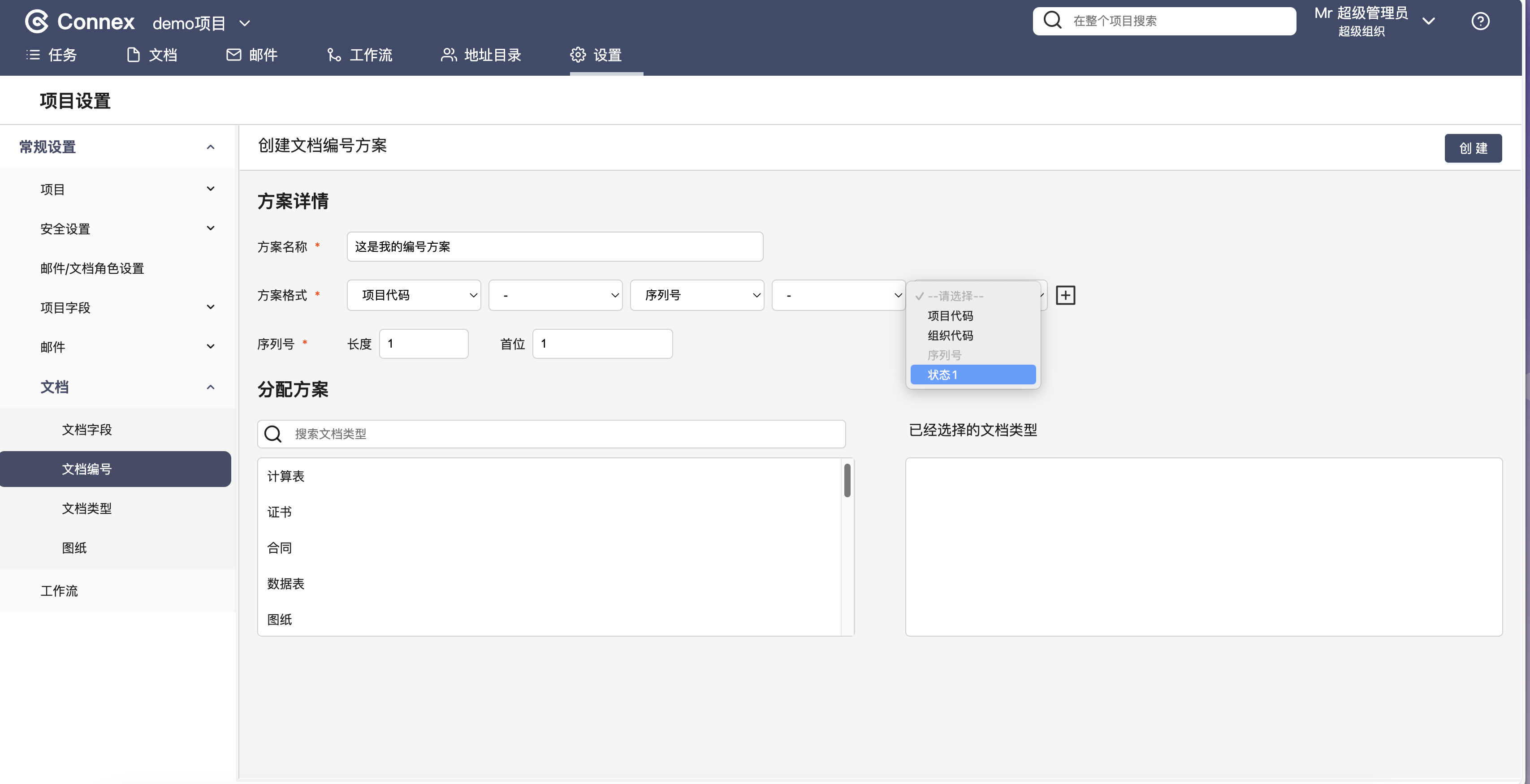
Task: Click the magnifier in project search bar
Action: pyautogui.click(x=1052, y=21)
